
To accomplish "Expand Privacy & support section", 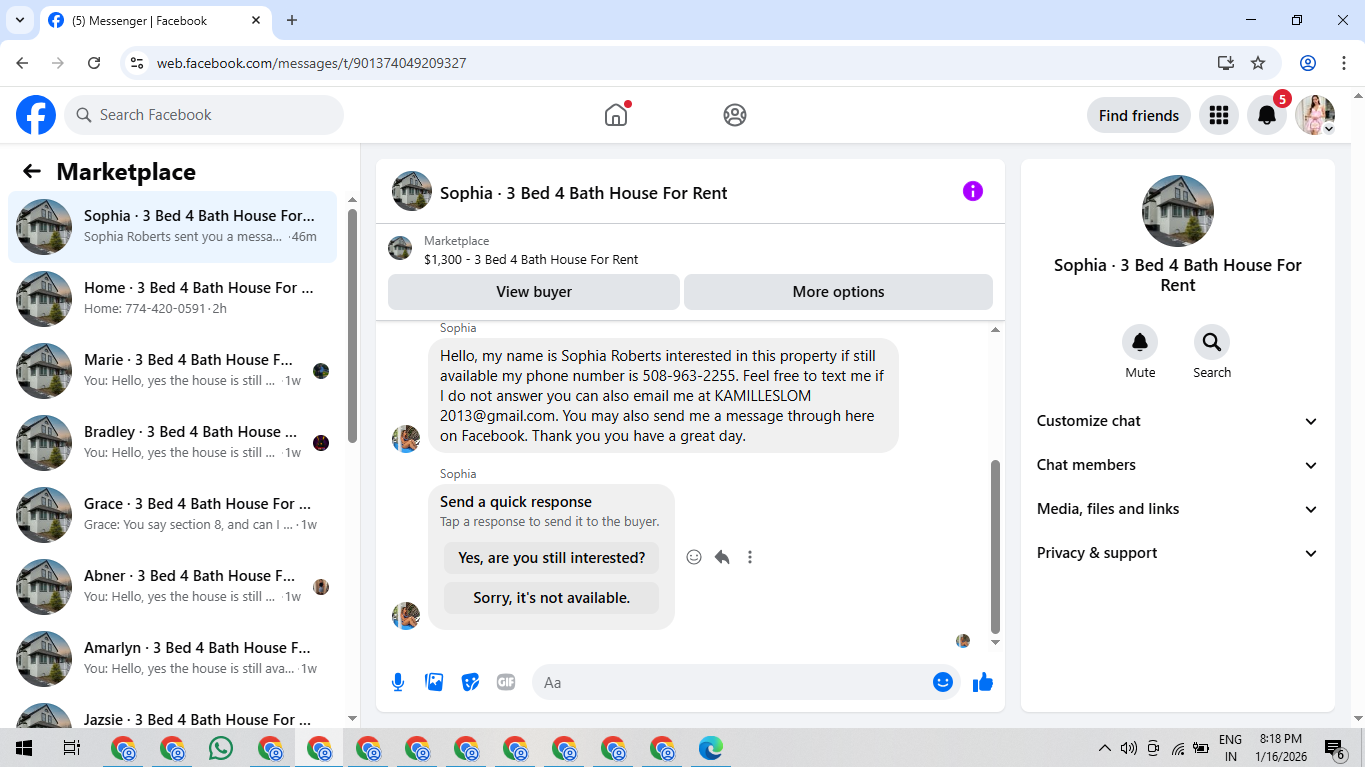I will tap(1178, 553).
